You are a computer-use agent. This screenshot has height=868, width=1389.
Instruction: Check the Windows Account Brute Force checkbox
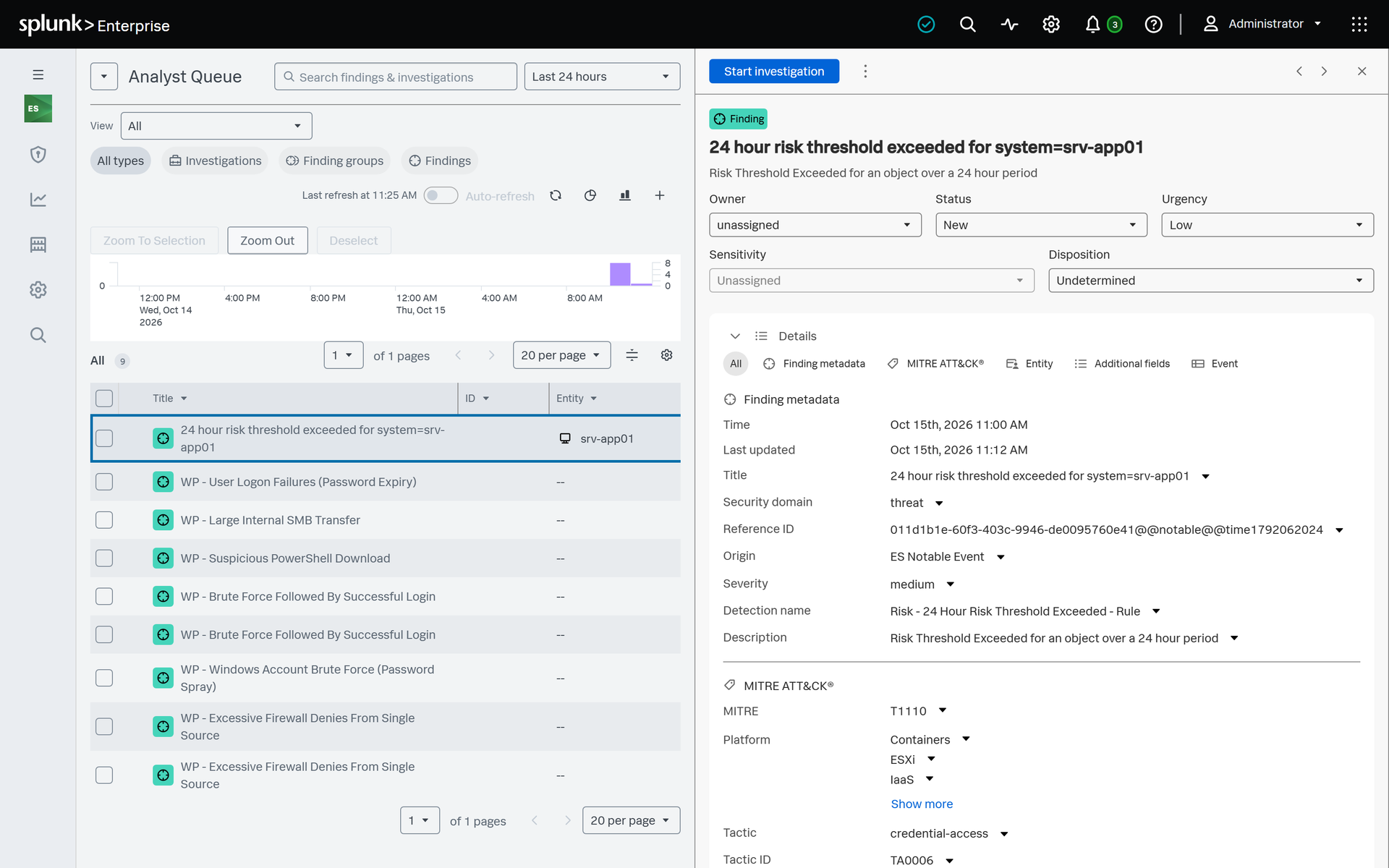104,678
